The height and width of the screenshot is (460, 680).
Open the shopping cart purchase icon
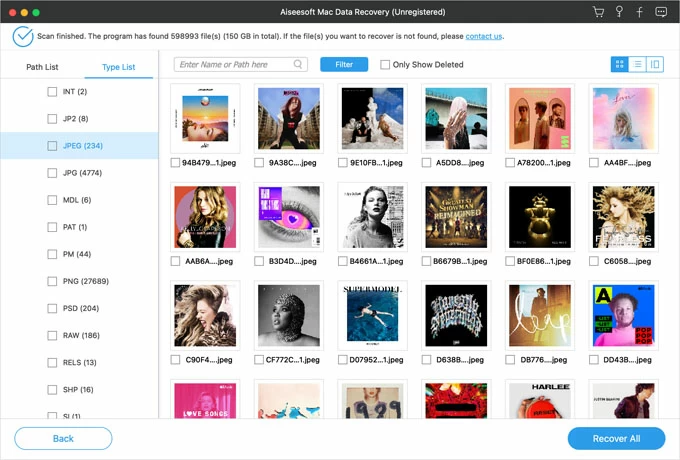click(598, 12)
